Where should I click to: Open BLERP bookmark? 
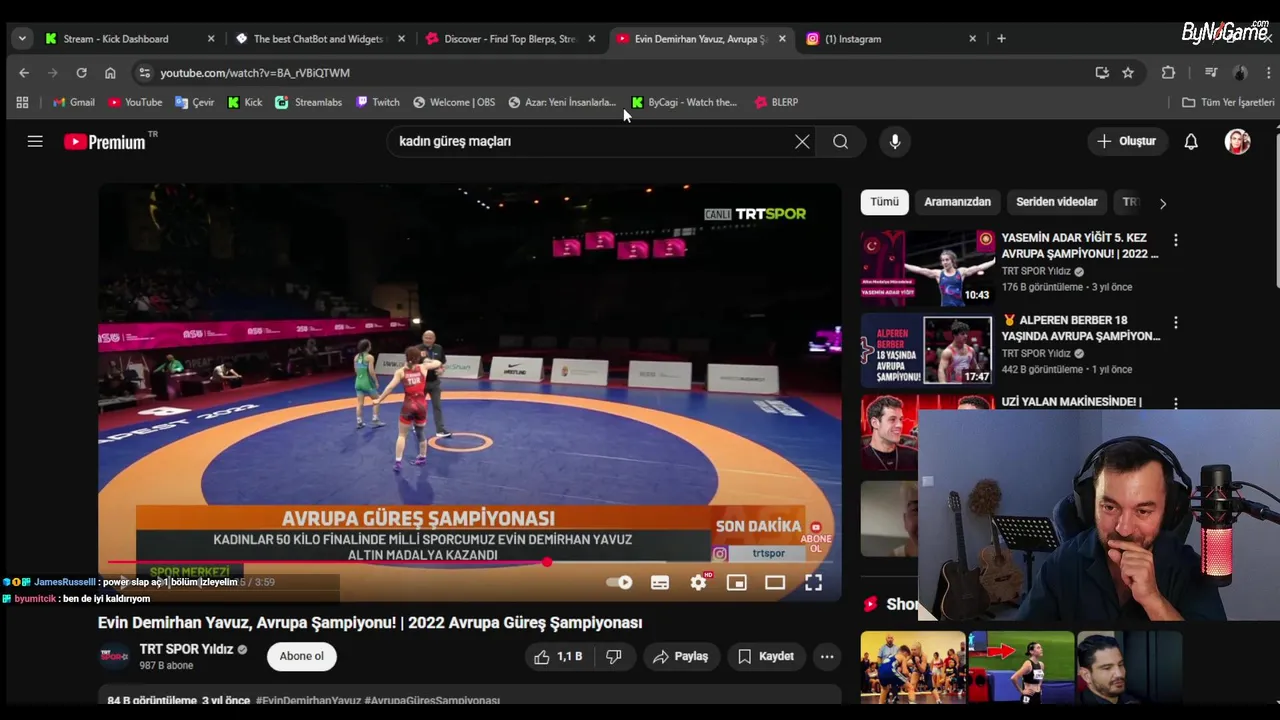(776, 102)
